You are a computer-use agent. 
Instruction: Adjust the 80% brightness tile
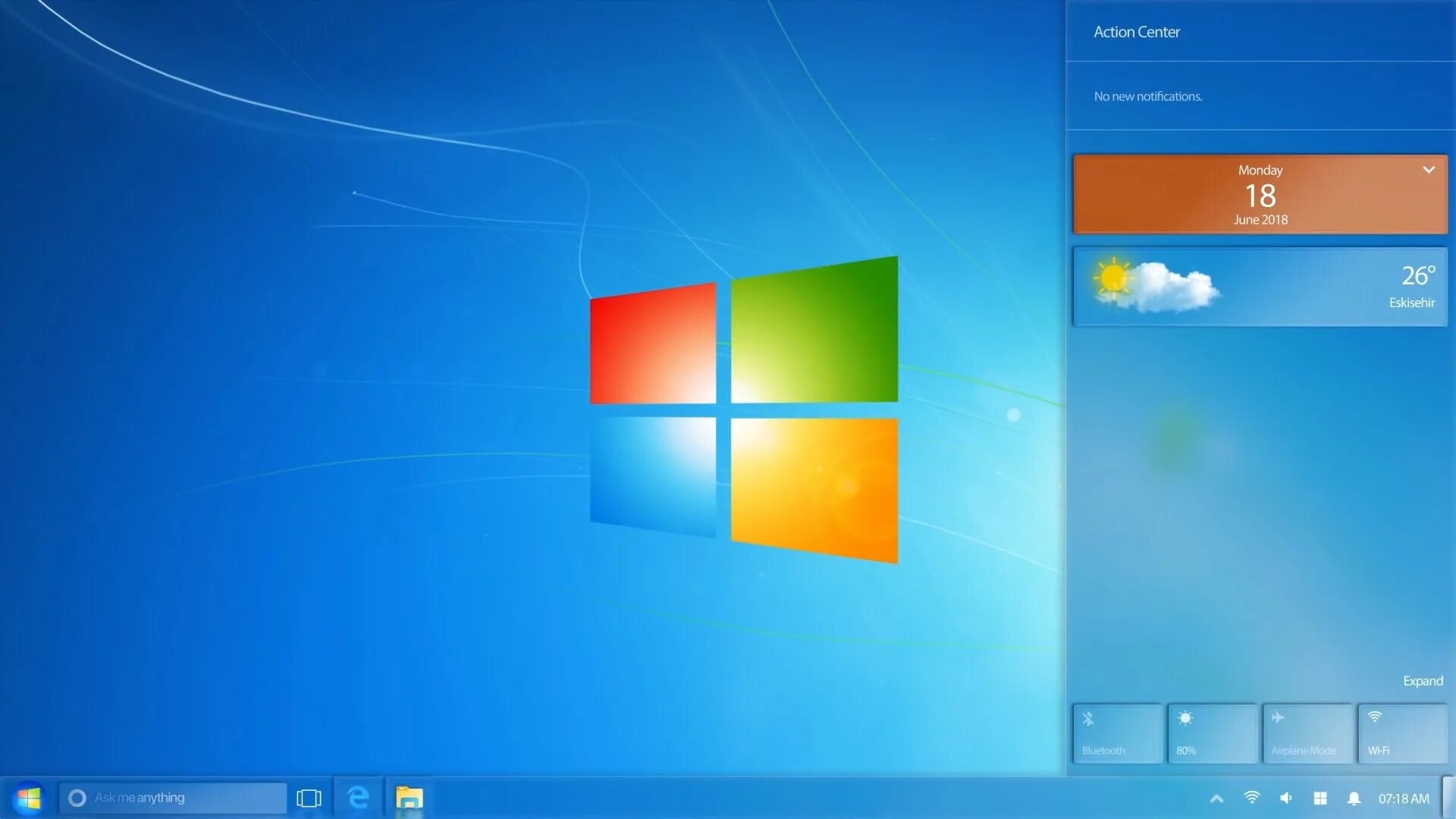click(1212, 733)
